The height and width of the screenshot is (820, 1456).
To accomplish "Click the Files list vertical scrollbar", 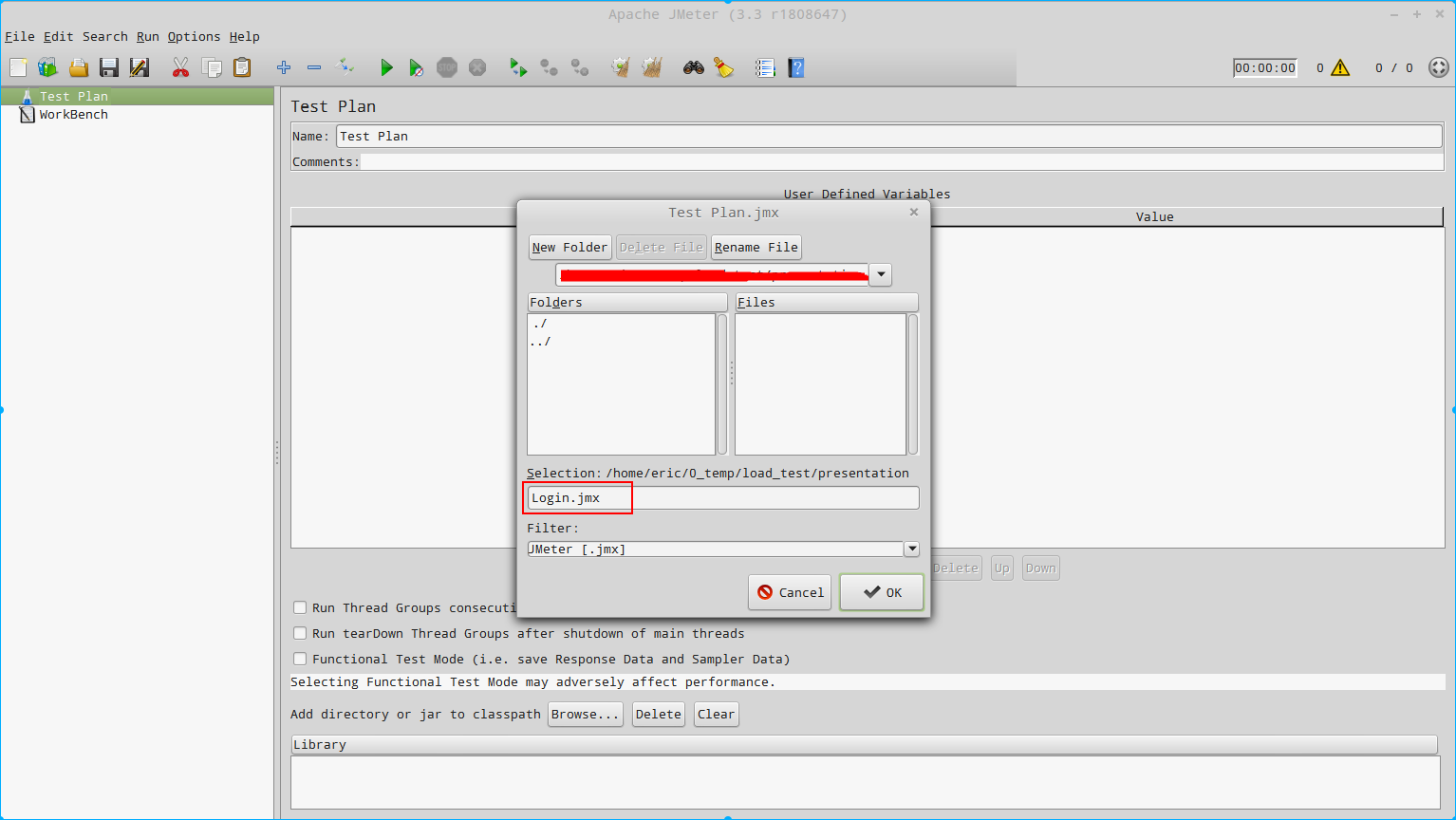I will [913, 384].
